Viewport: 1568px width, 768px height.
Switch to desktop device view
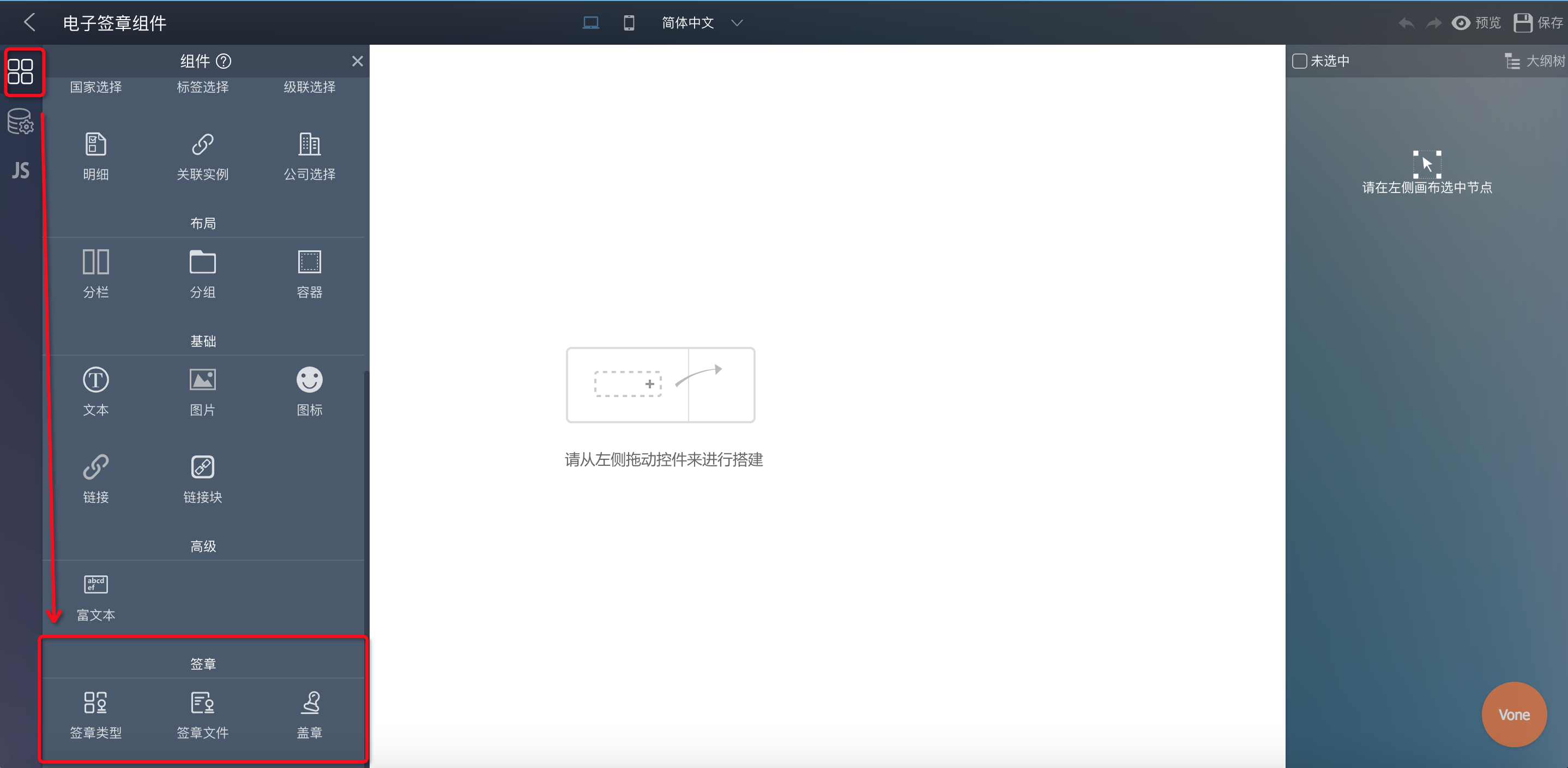(x=590, y=23)
